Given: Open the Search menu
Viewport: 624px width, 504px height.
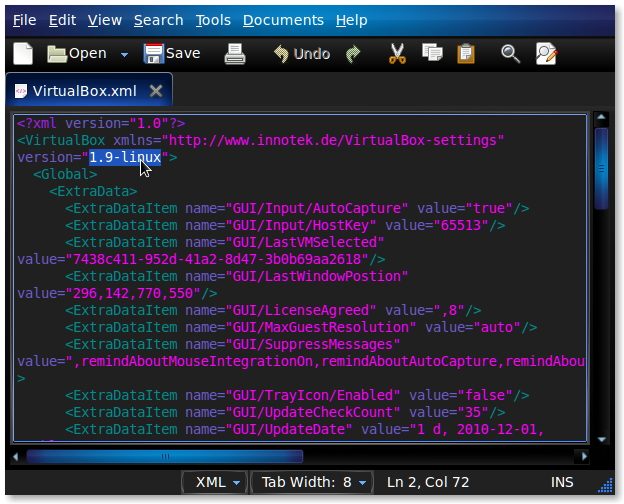Looking at the screenshot, I should 158,20.
